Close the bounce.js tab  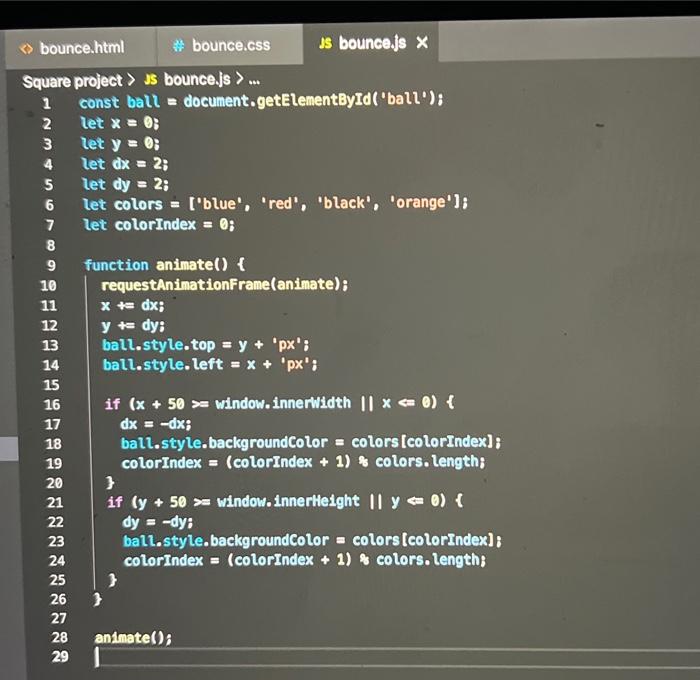pos(422,43)
